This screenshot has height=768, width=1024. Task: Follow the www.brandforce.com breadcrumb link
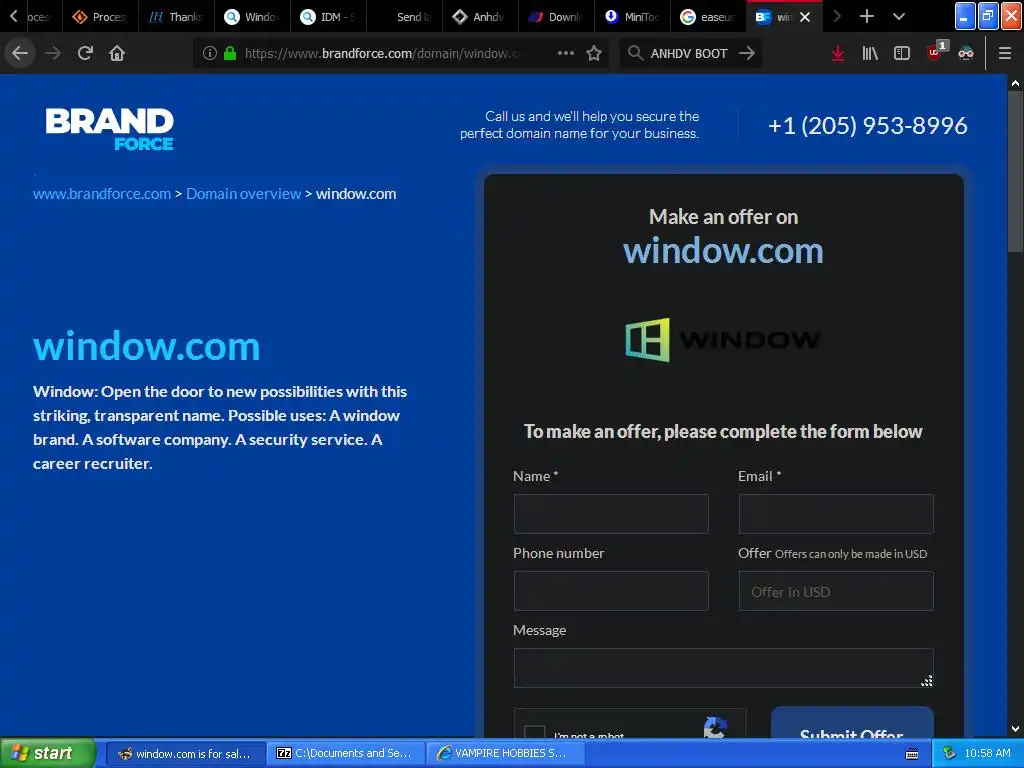(x=102, y=194)
